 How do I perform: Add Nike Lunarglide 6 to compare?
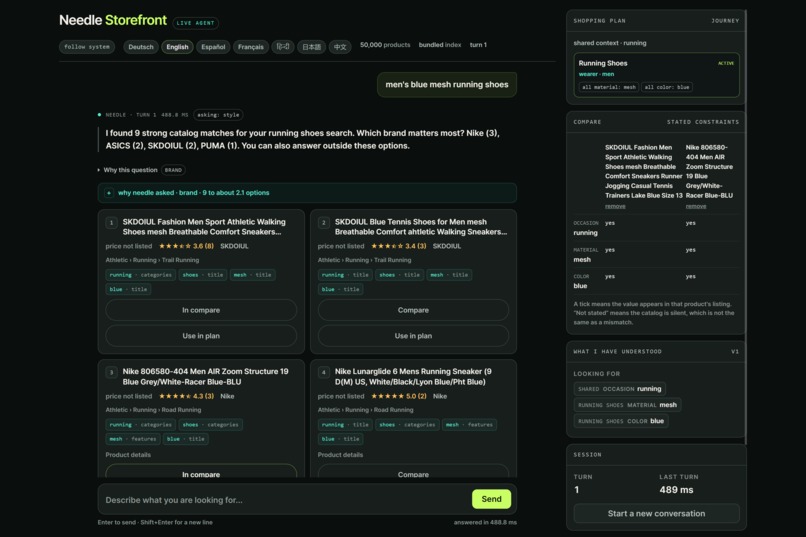413,472
